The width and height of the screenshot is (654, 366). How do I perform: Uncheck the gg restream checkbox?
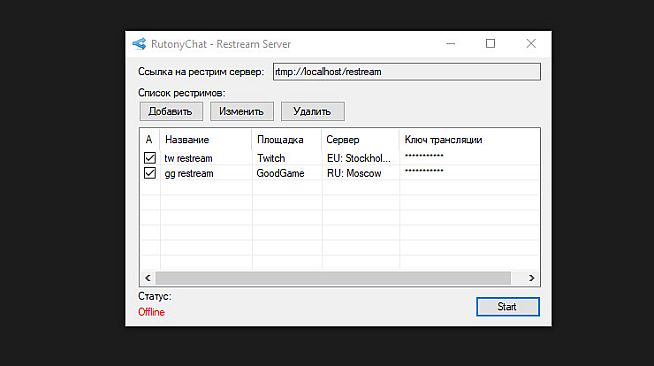(150, 173)
